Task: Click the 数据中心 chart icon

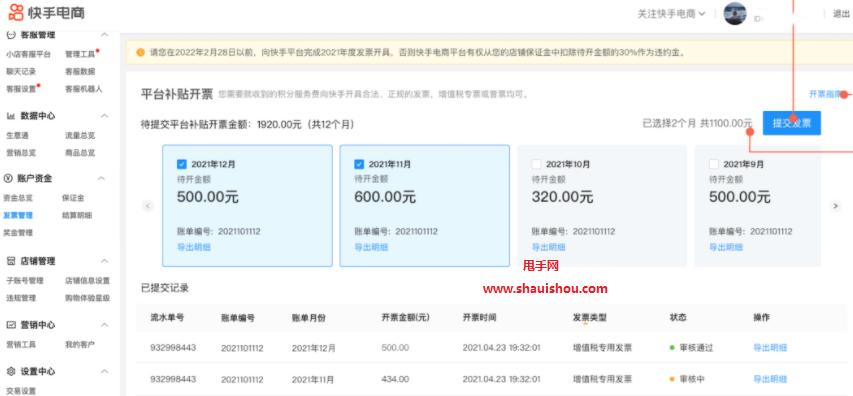Action: coord(10,116)
